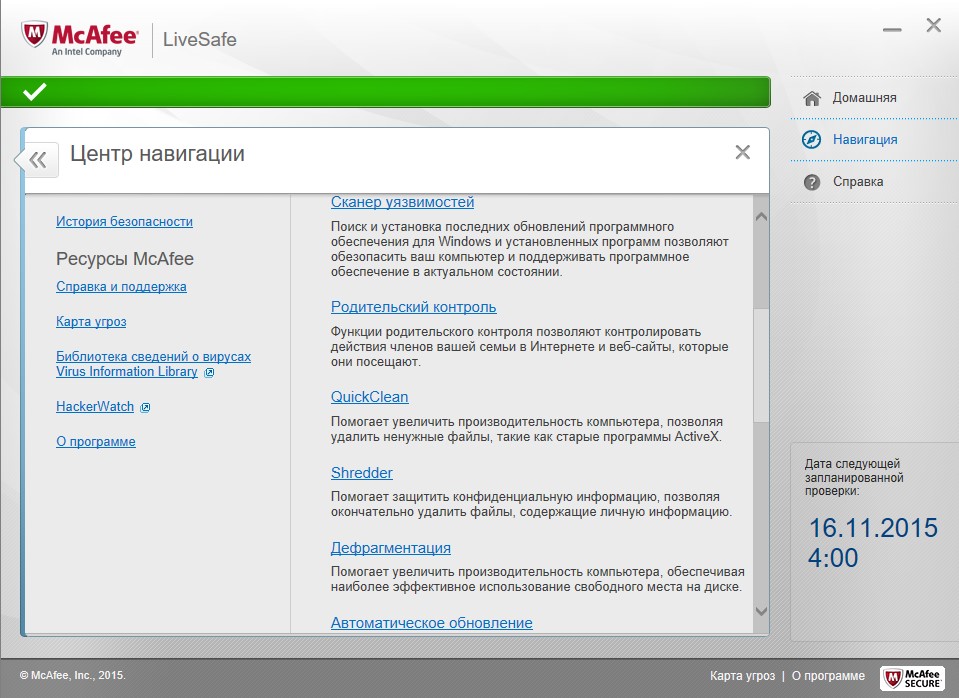Click the Ресурсы McAfee heading
959x698 pixels.
tap(125, 259)
